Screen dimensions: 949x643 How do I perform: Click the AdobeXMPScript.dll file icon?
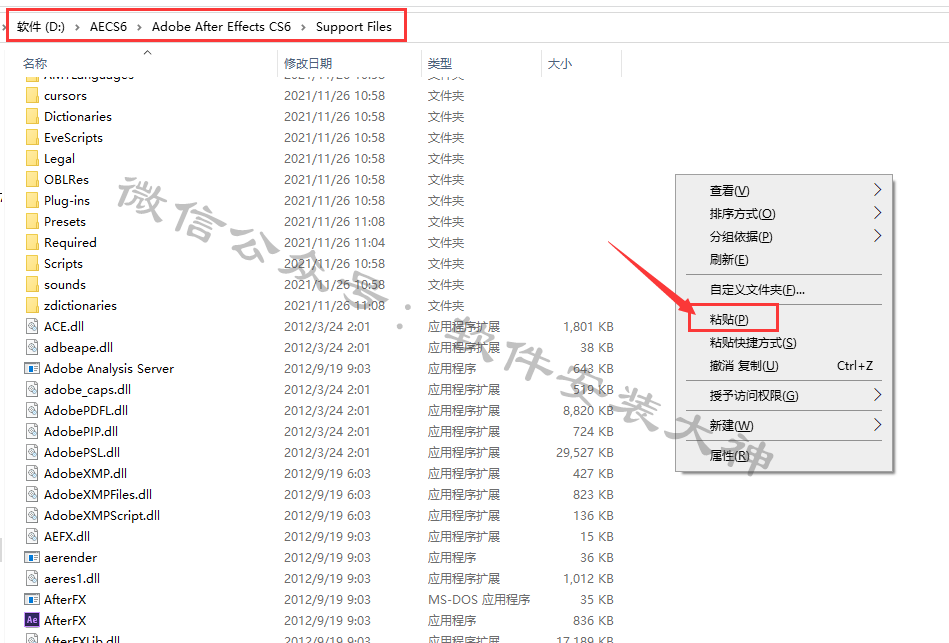(32, 515)
